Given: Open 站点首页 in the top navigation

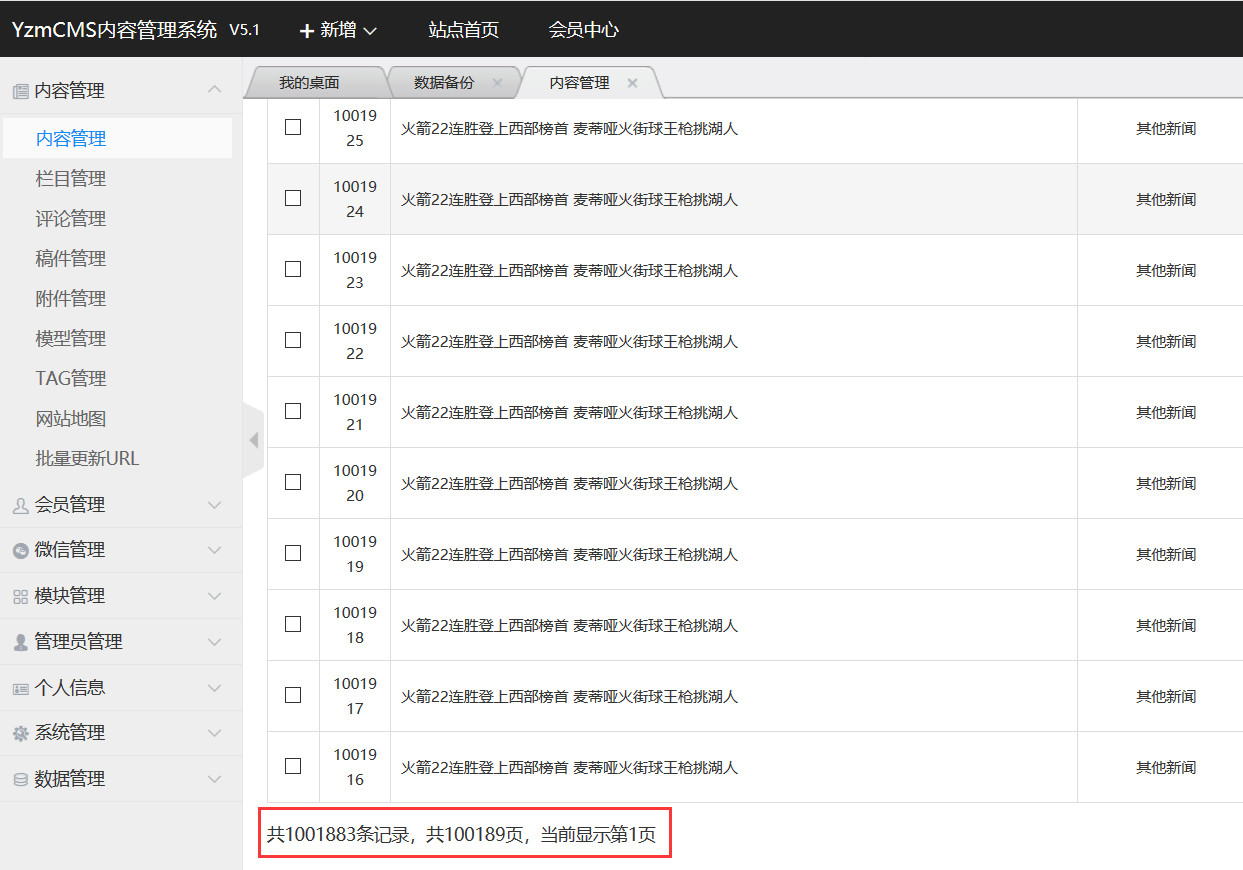Looking at the screenshot, I should point(463,30).
